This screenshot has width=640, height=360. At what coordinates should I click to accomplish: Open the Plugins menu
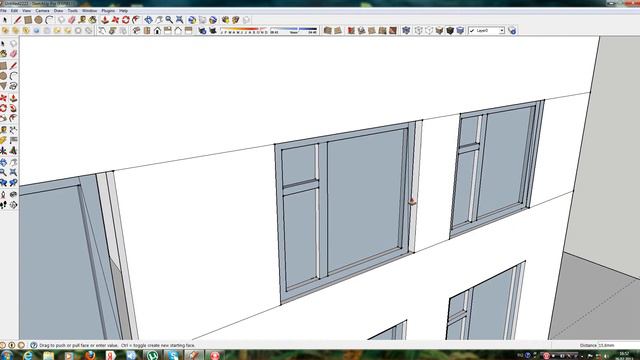click(108, 11)
